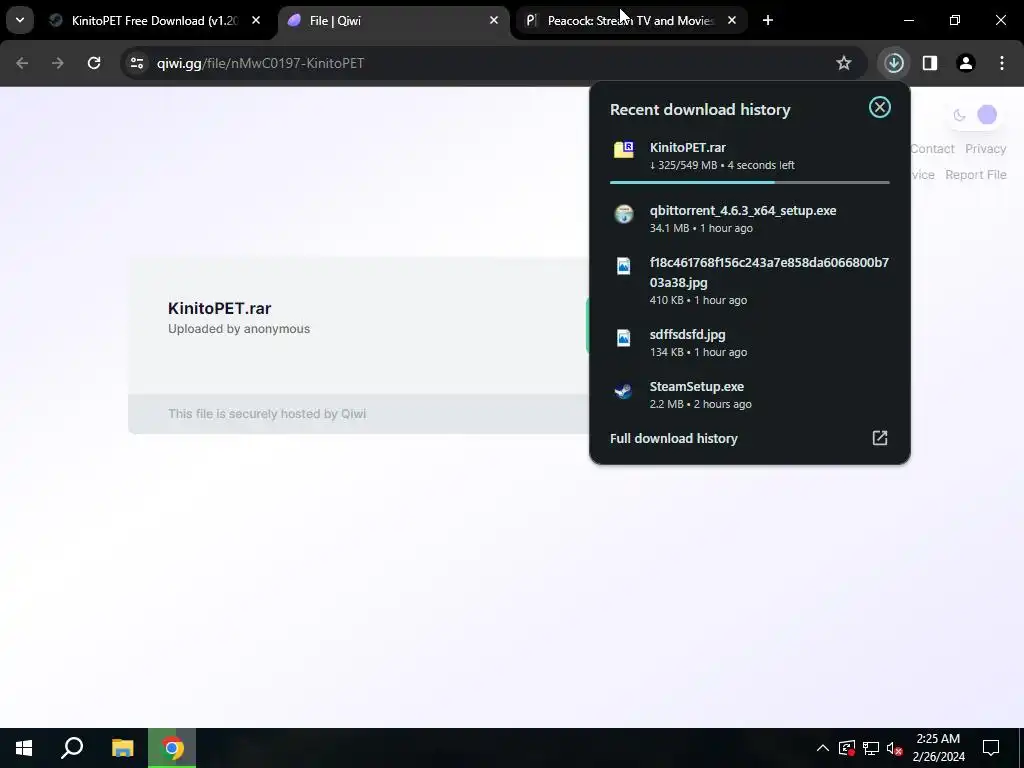Open the Chrome side panel

coord(930,63)
